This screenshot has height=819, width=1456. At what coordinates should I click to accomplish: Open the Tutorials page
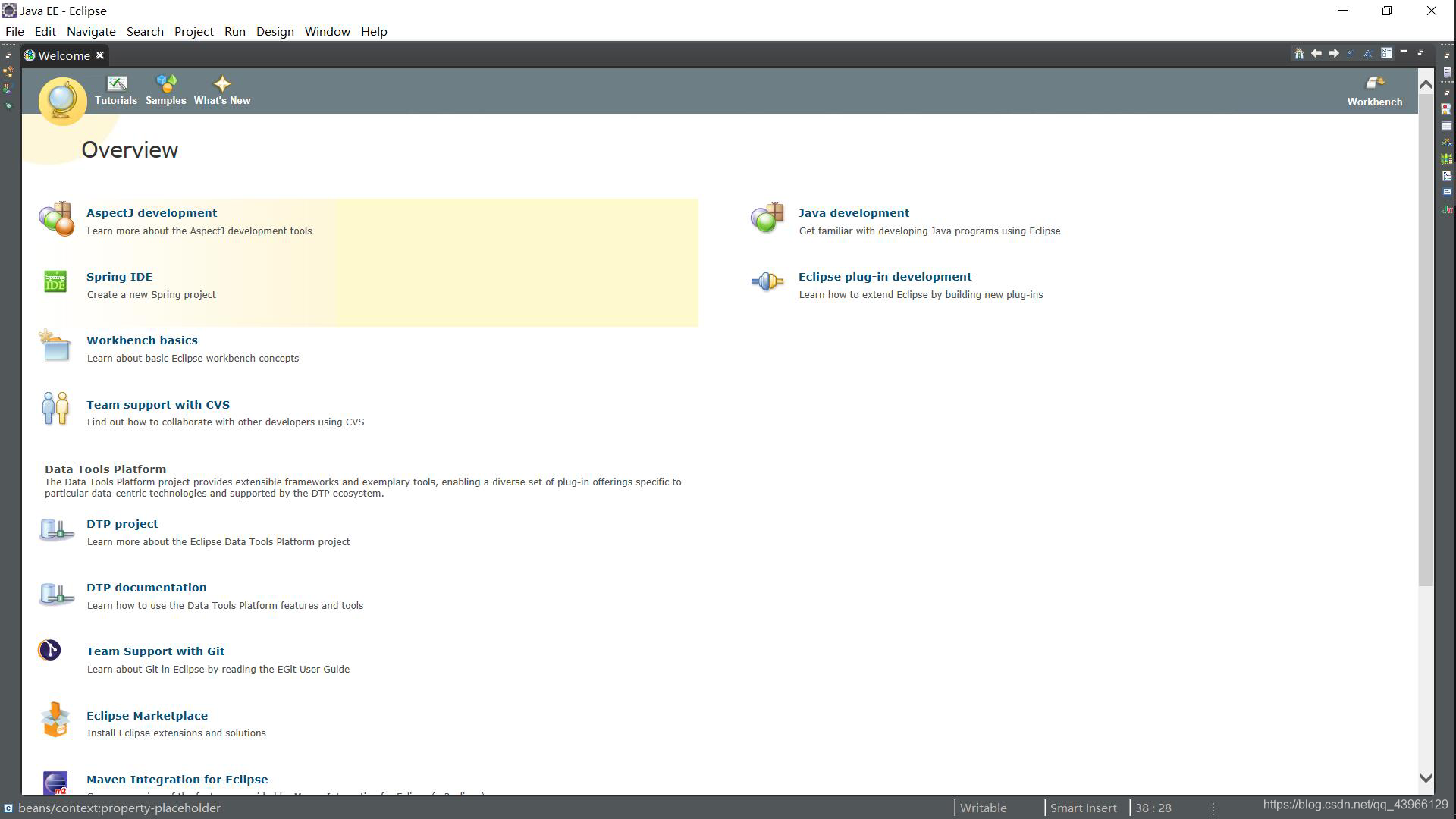[116, 90]
